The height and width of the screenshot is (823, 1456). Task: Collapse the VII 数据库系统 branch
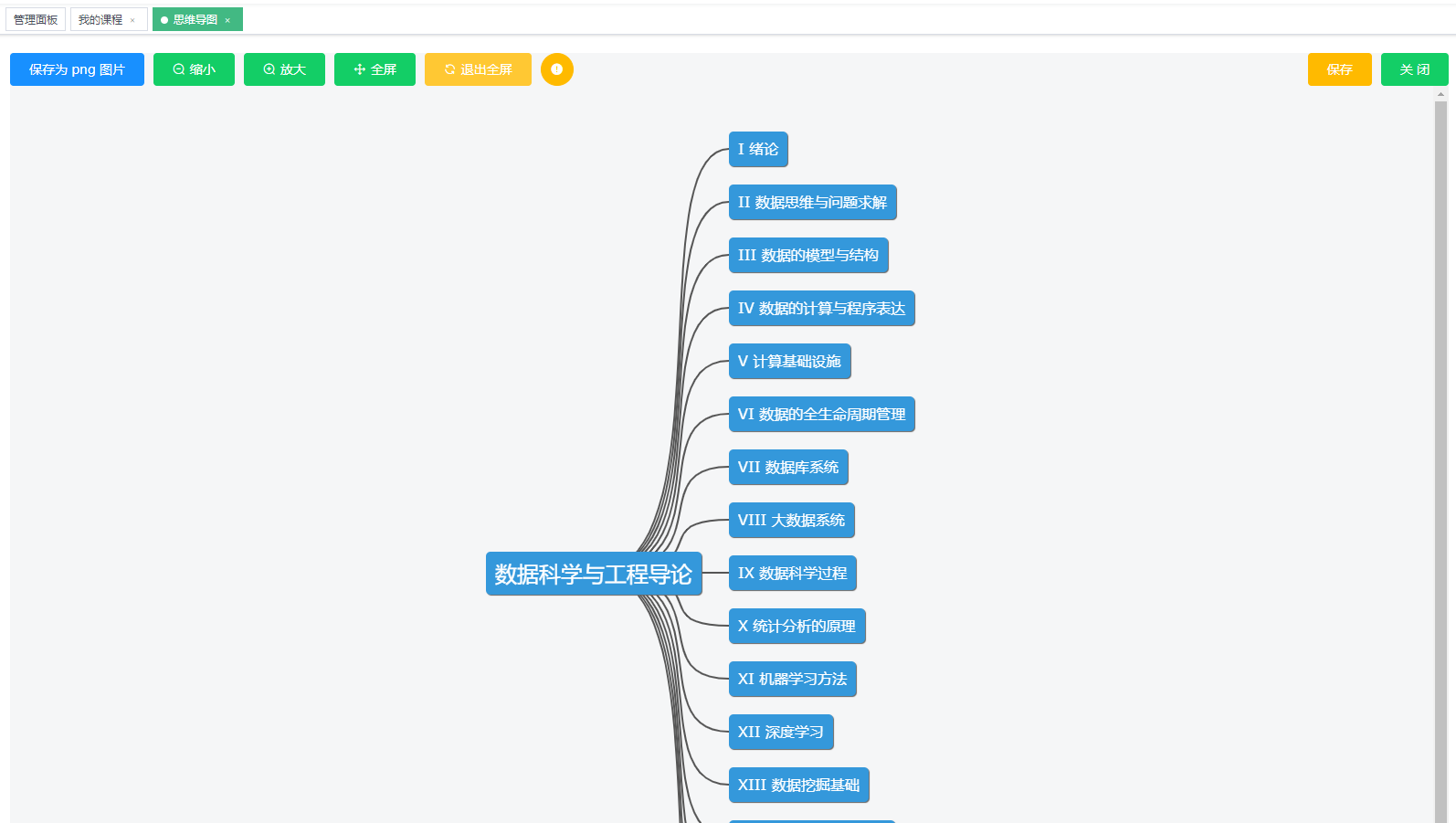click(788, 468)
